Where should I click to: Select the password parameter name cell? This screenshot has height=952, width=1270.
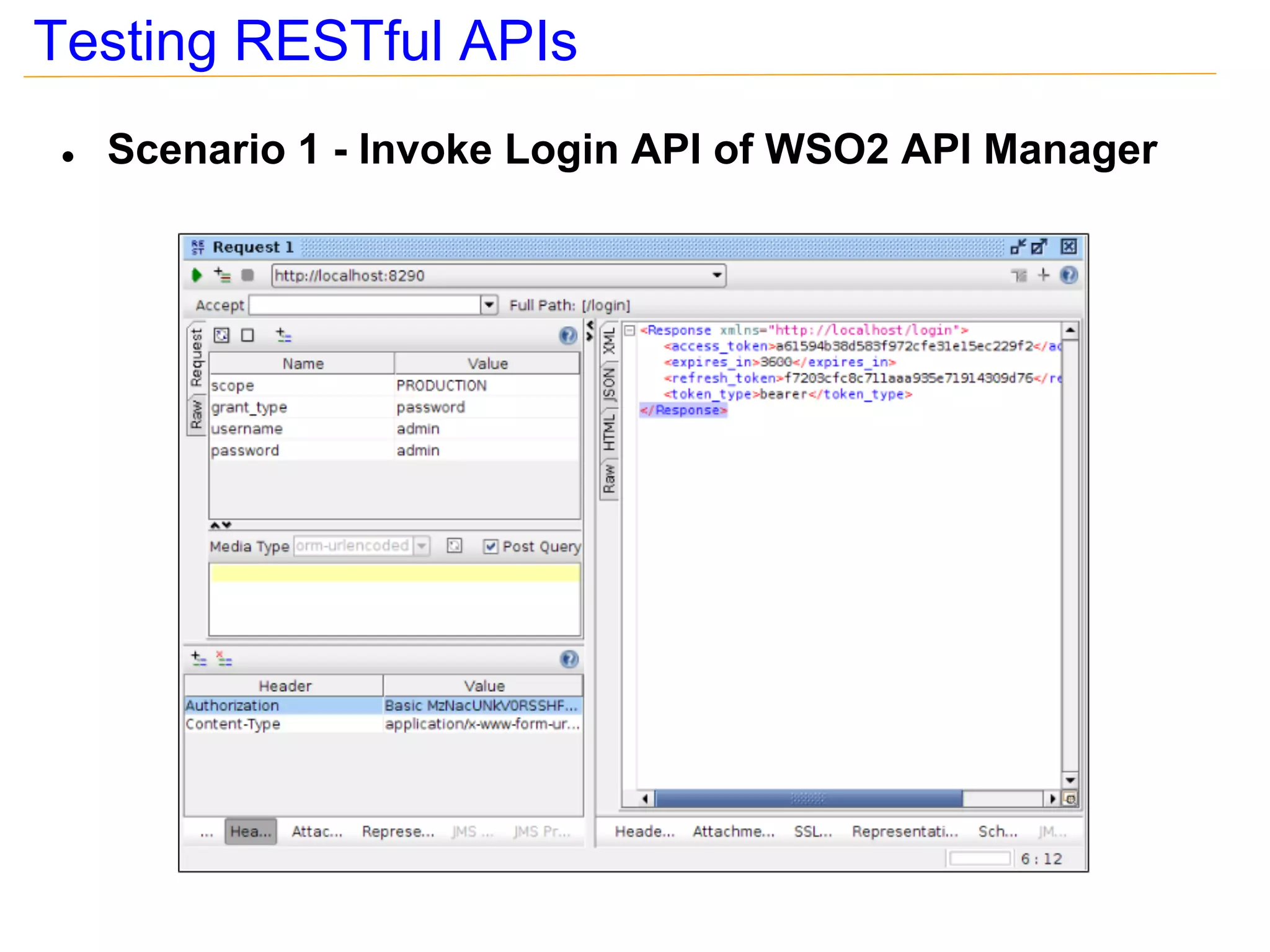click(x=302, y=451)
